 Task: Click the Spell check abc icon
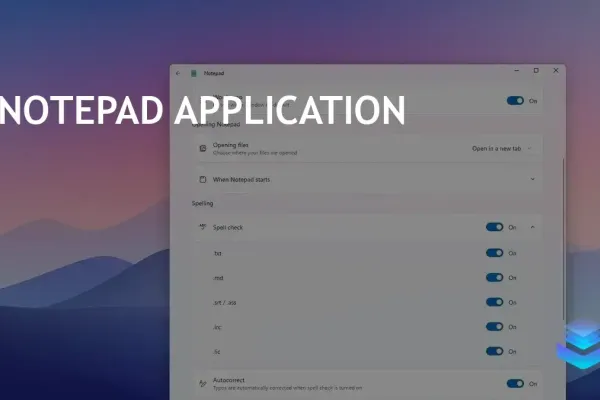[203, 227]
